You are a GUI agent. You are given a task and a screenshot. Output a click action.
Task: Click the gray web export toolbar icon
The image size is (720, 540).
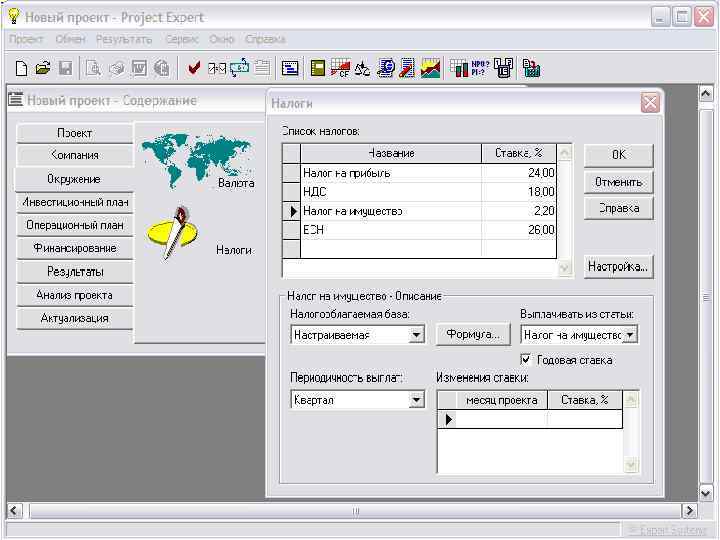(x=162, y=68)
